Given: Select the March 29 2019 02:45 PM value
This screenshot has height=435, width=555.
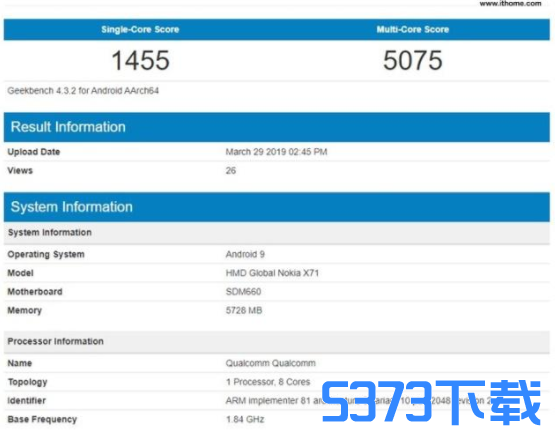Looking at the screenshot, I should coord(276,152).
